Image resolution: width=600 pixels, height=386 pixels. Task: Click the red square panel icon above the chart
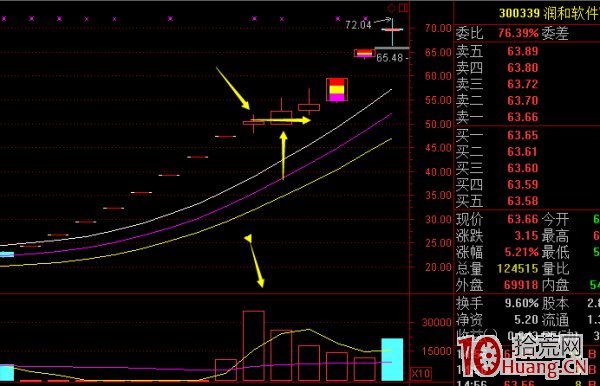[x=403, y=7]
